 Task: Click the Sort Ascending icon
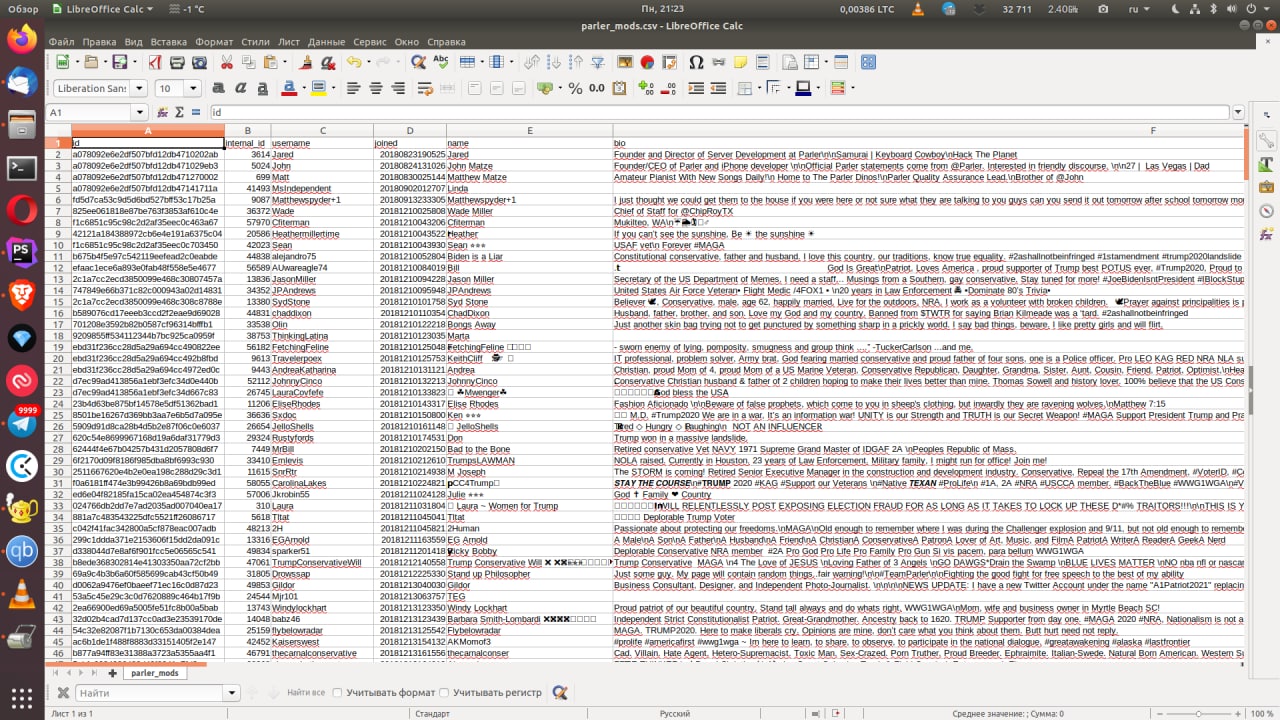[x=554, y=62]
